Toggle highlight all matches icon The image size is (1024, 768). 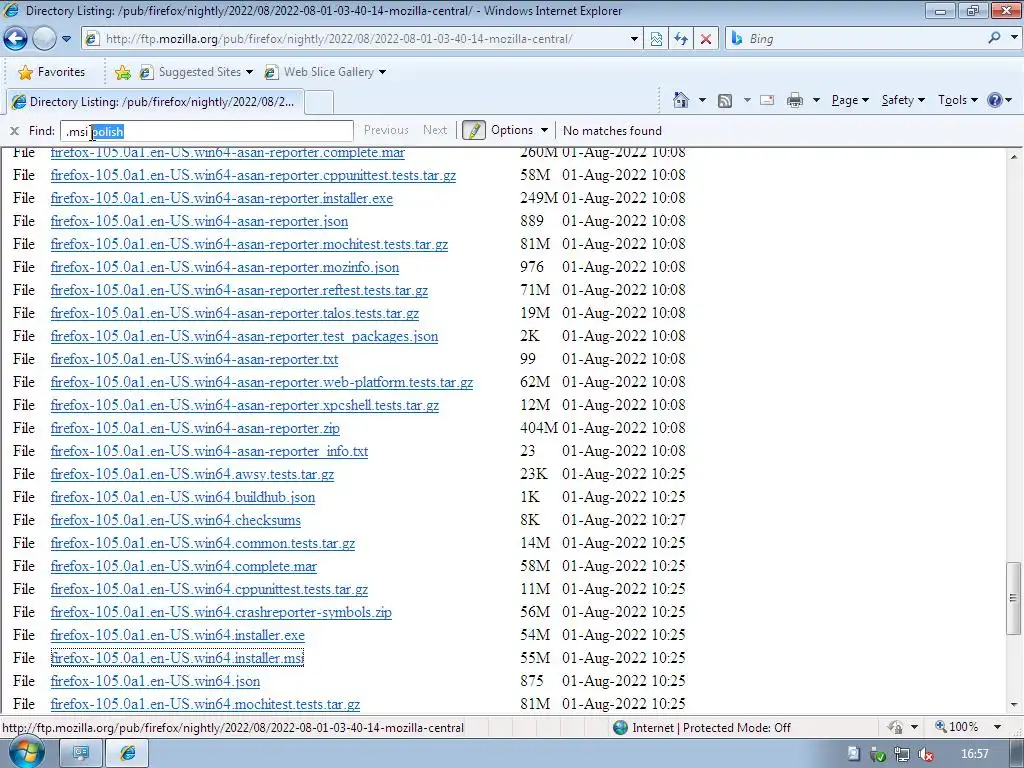(x=473, y=130)
